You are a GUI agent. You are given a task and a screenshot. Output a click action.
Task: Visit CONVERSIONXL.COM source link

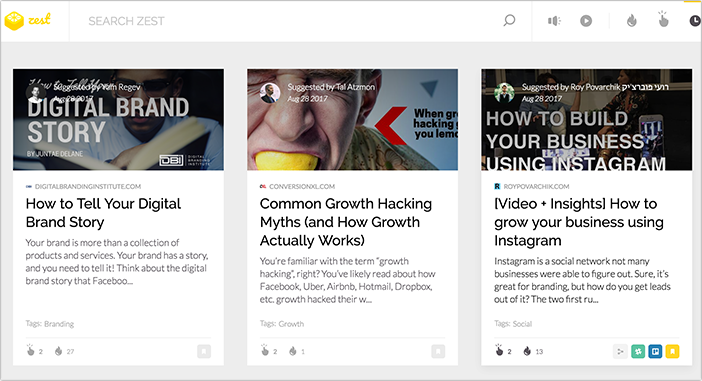[x=302, y=186]
